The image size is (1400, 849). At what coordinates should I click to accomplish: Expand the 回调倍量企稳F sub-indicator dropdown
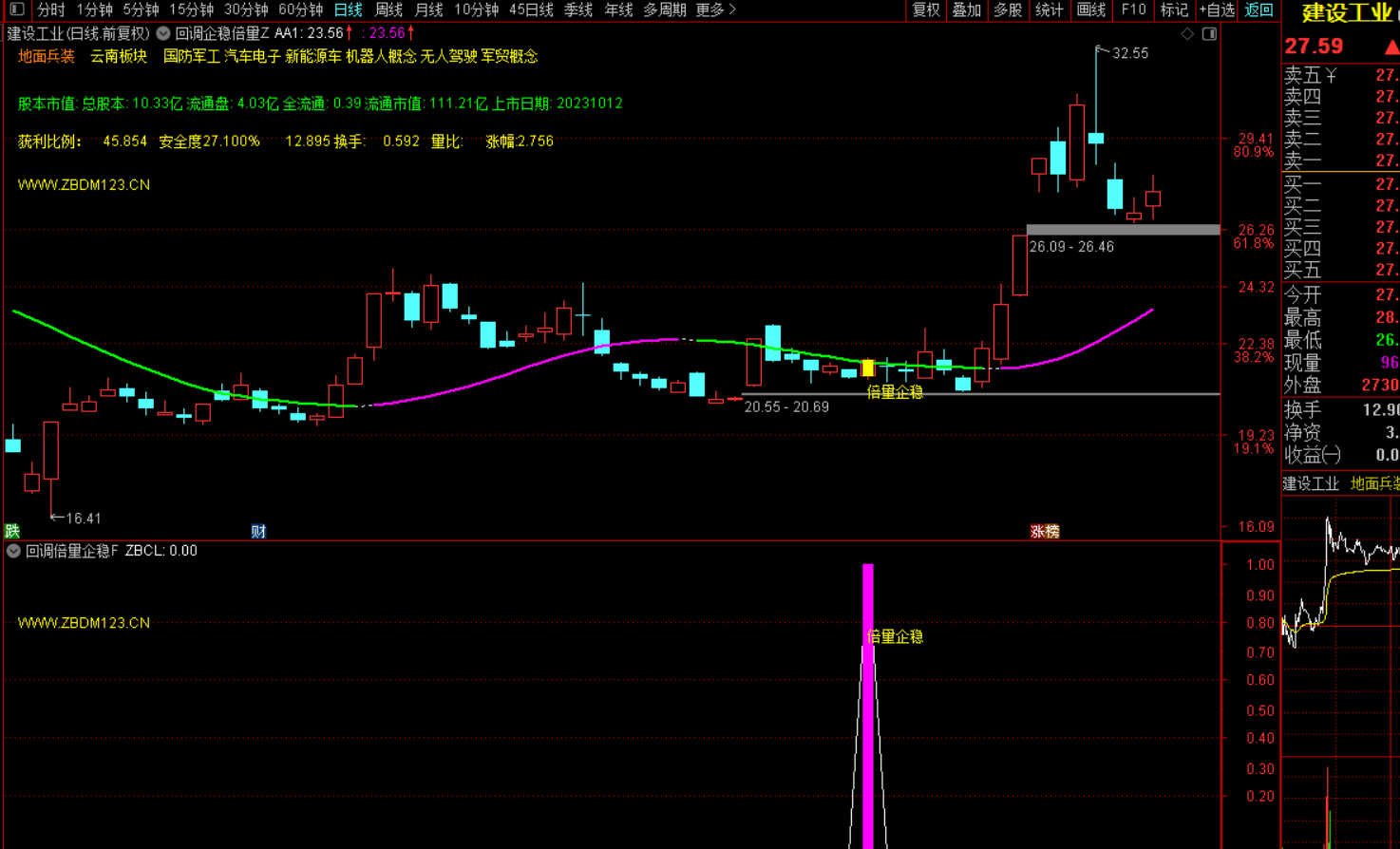(13, 551)
